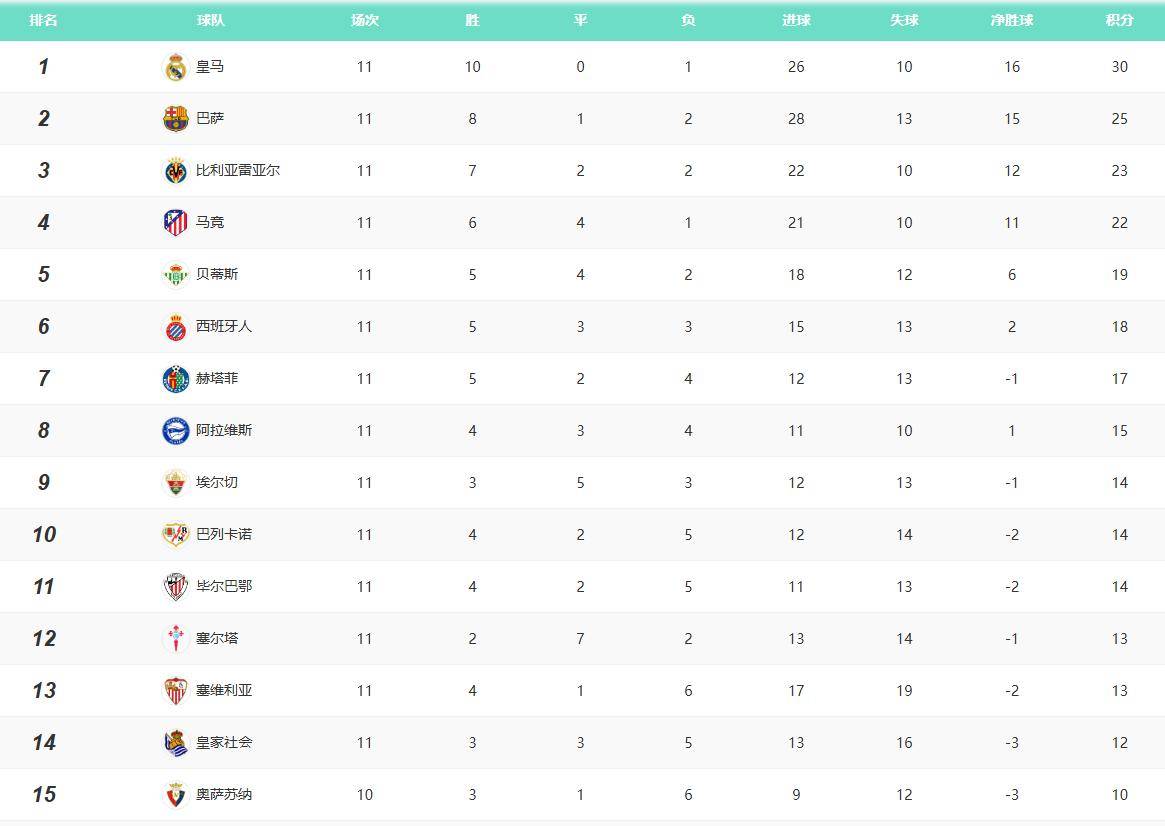Viewport: 1165px width, 826px height.
Task: Click the 进球 column header
Action: tap(796, 20)
